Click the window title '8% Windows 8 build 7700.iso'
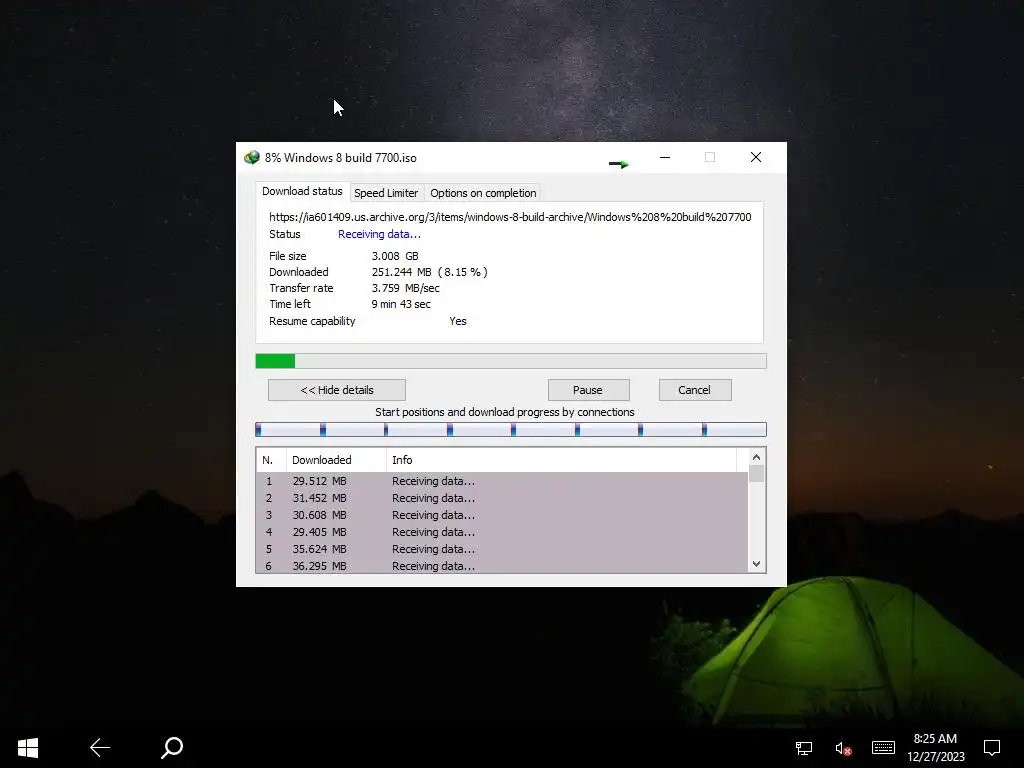This screenshot has height=768, width=1024. (x=340, y=158)
